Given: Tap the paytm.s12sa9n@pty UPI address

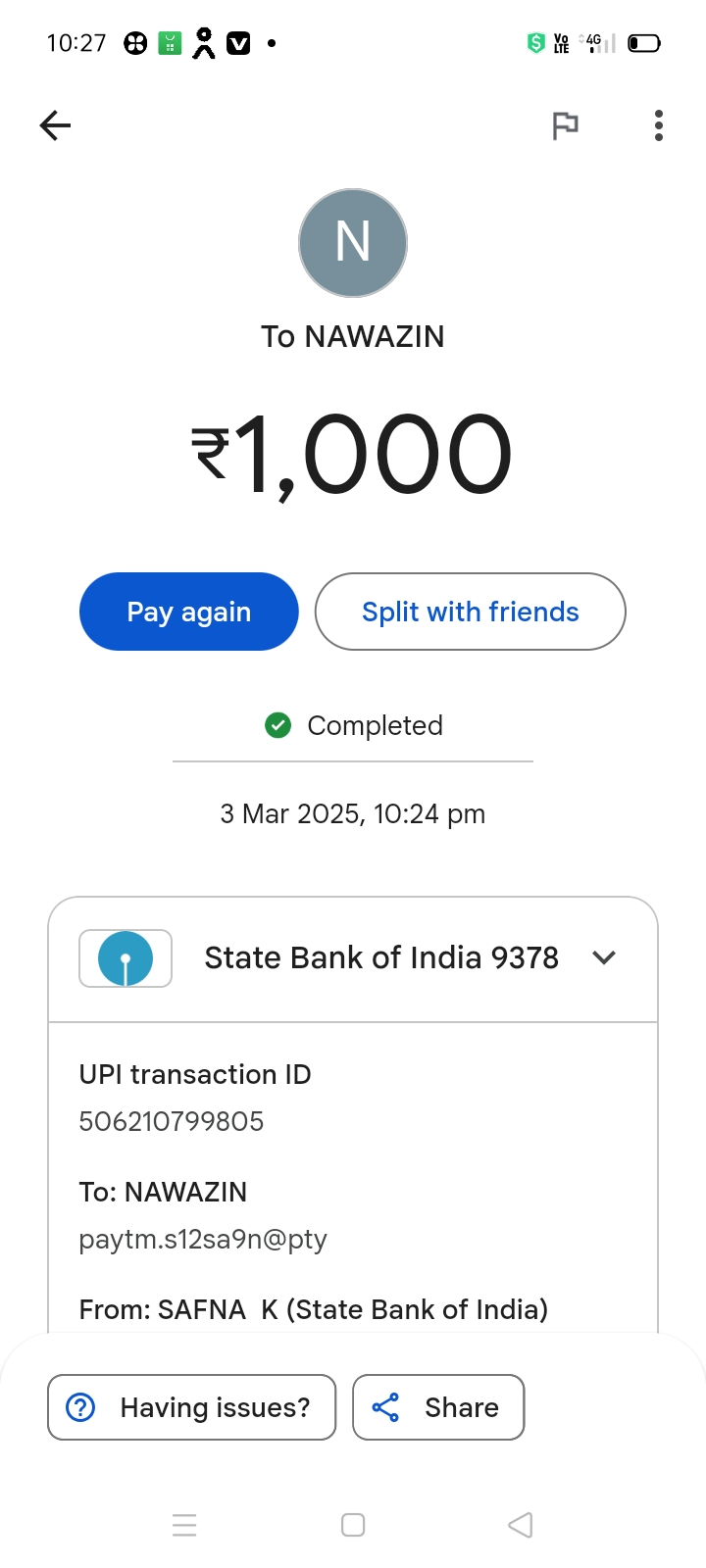Looking at the screenshot, I should [203, 1239].
